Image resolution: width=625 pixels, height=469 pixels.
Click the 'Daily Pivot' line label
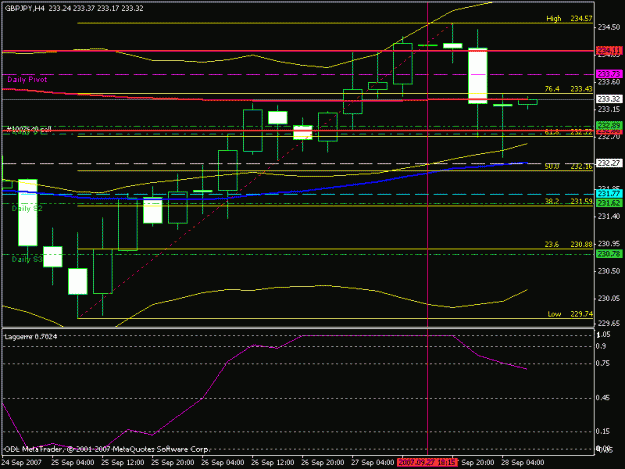[x=27, y=80]
